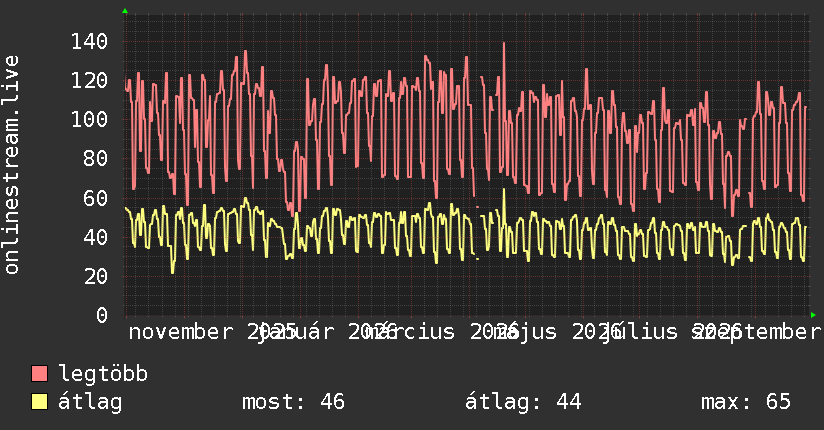Image resolution: width=824 pixels, height=430 pixels.
Task: Click the 40 y-axis label
Action: tap(95, 237)
